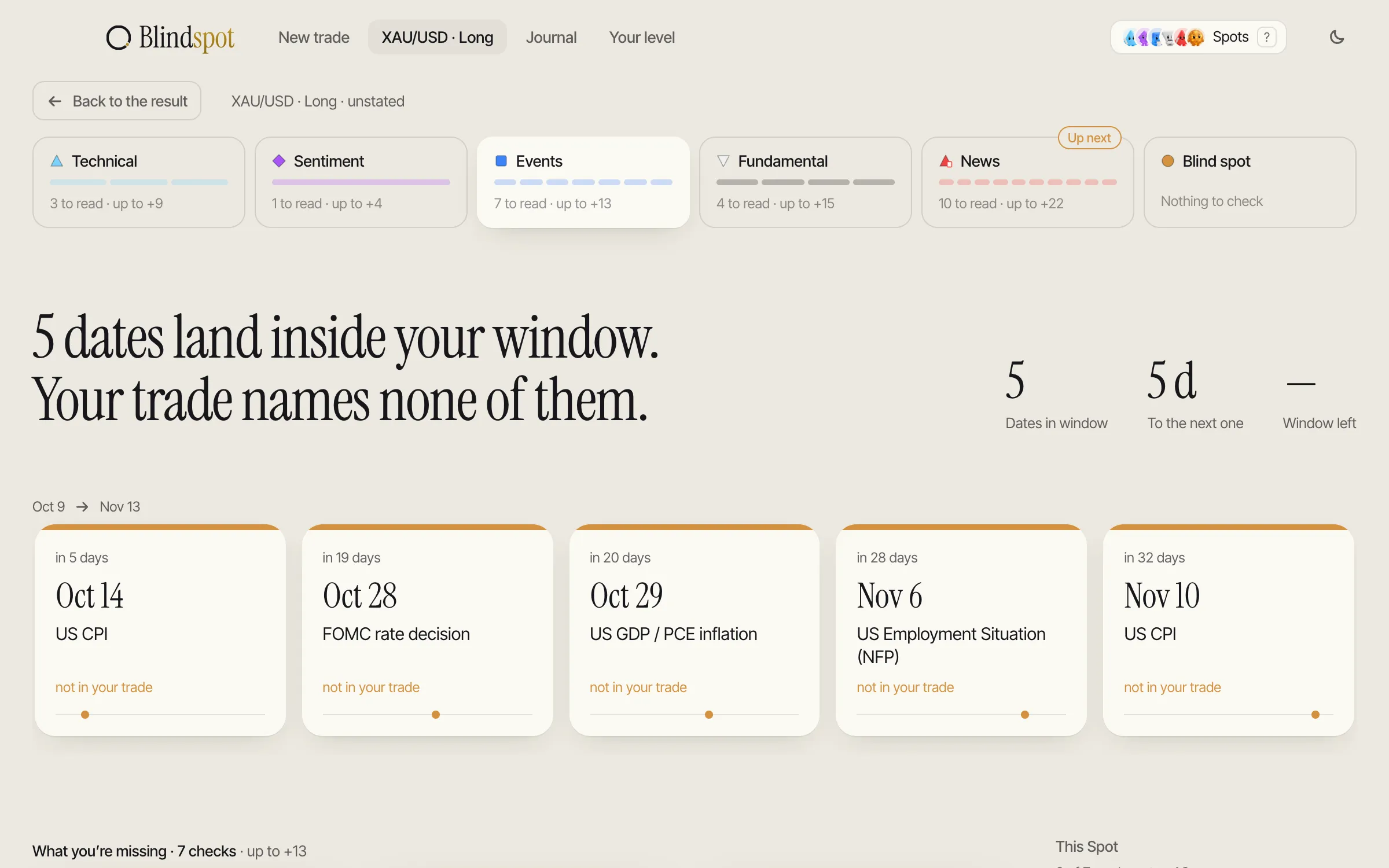This screenshot has height=868, width=1389.
Task: Go to Your level page
Action: 642,37
